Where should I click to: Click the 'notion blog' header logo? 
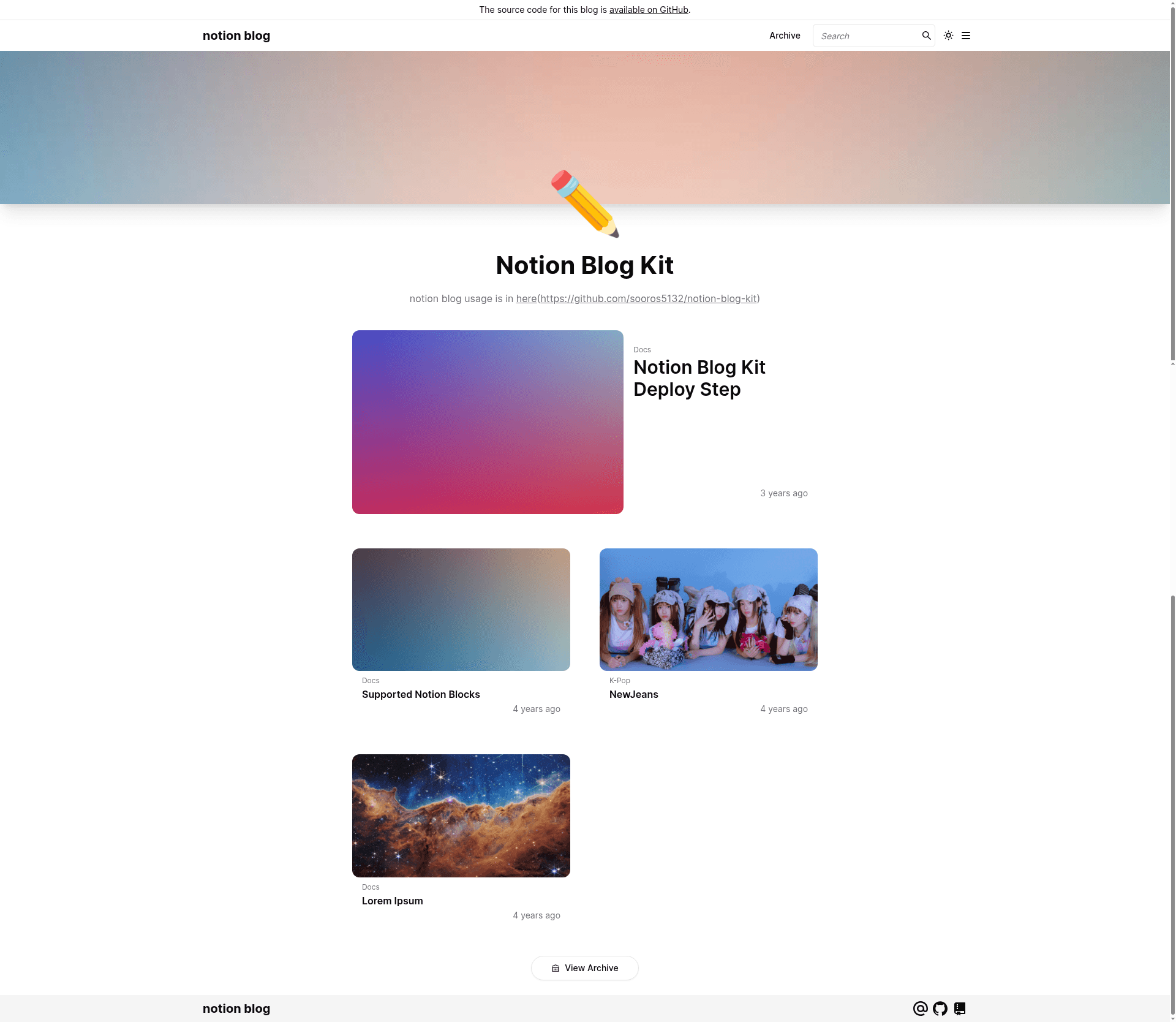click(236, 36)
